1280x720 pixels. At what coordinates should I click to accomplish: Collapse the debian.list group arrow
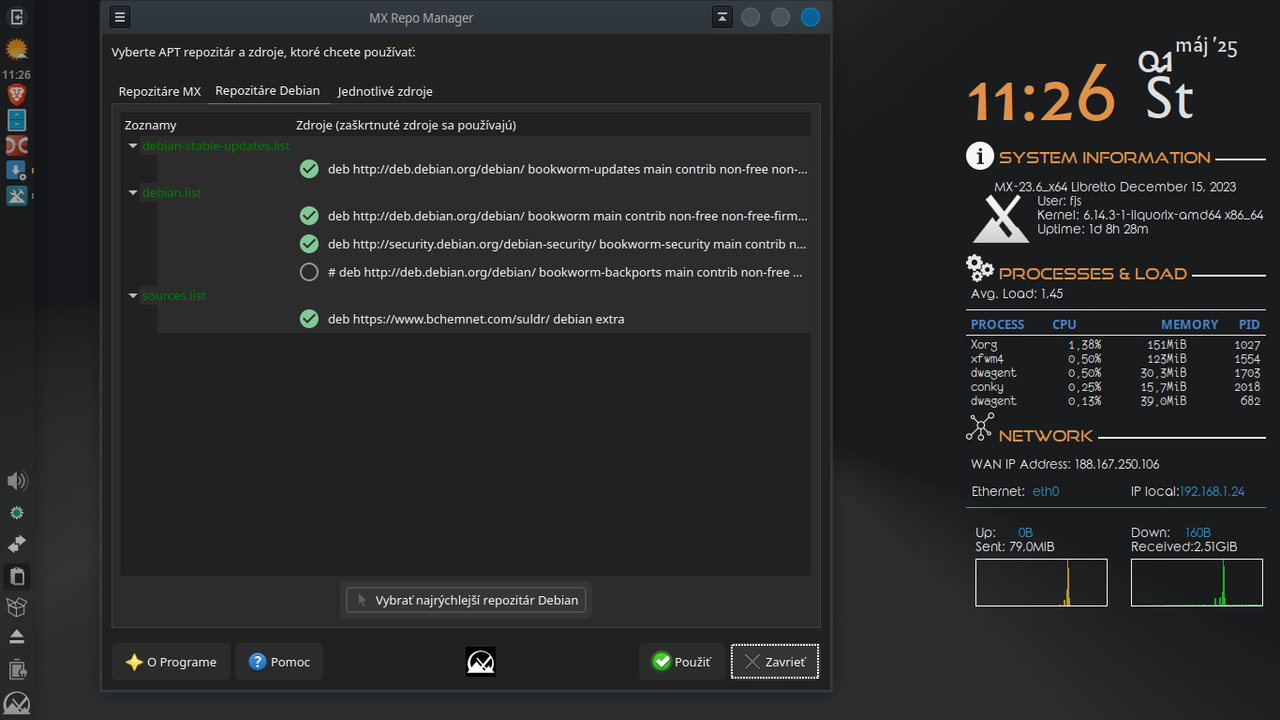tap(133, 193)
